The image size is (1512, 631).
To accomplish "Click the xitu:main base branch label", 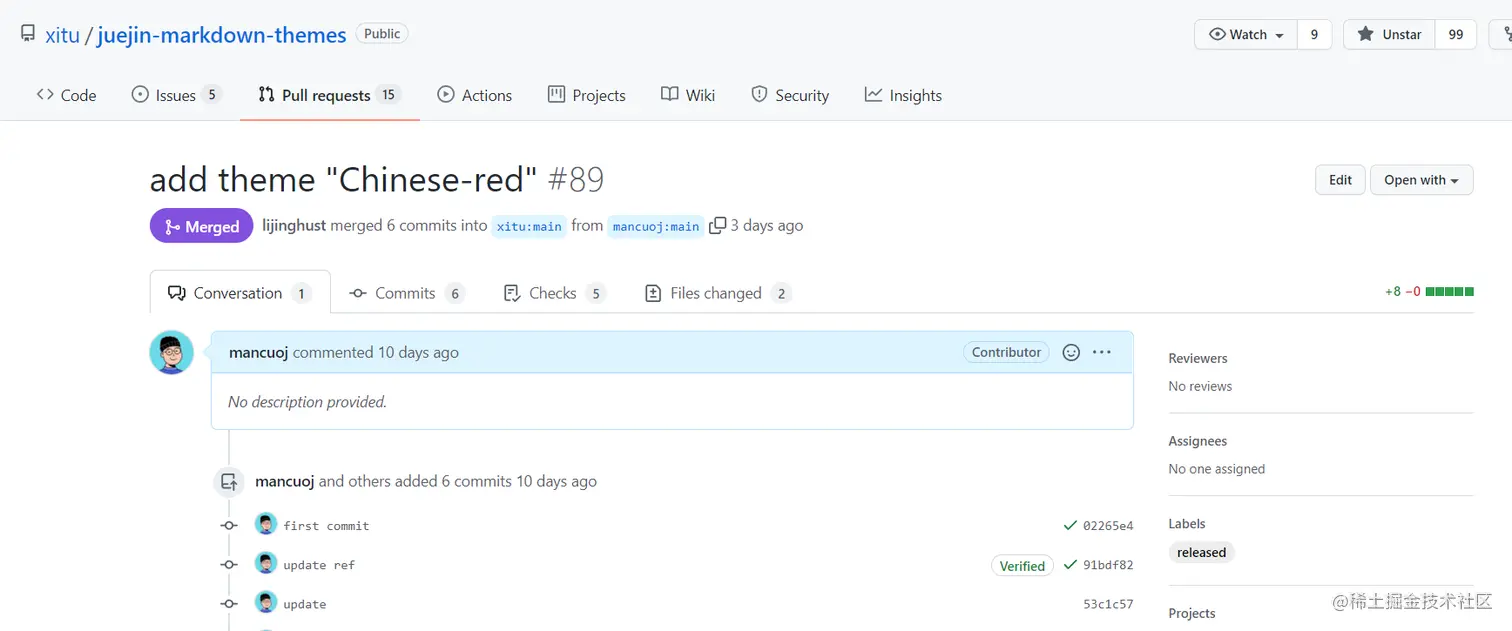I will (529, 226).
